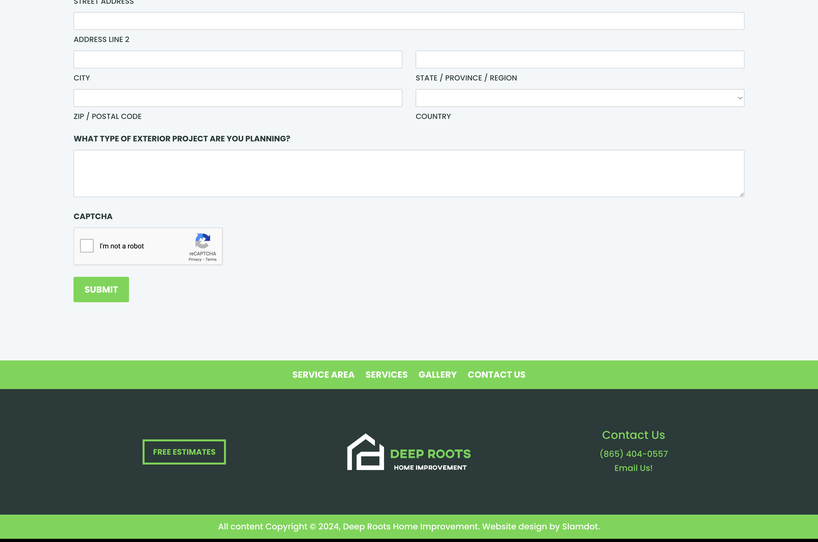Select Contact Us in footer navigation
Viewport: 818px width, 542px height.
[496, 375]
